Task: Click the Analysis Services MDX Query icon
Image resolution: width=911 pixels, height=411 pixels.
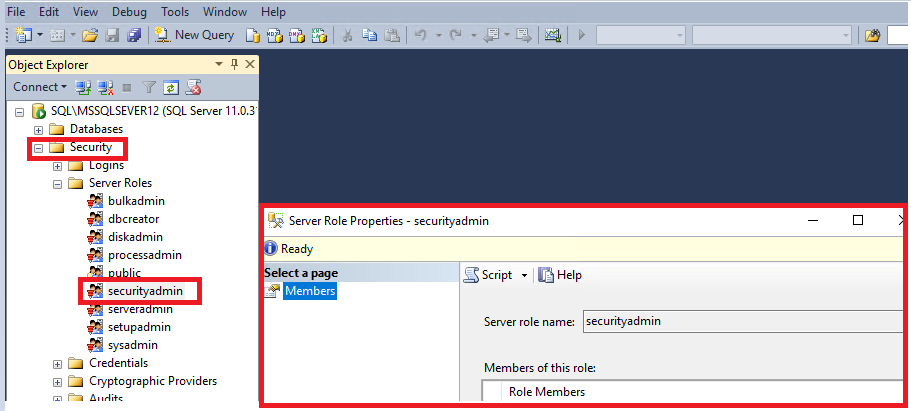Action: click(x=274, y=35)
